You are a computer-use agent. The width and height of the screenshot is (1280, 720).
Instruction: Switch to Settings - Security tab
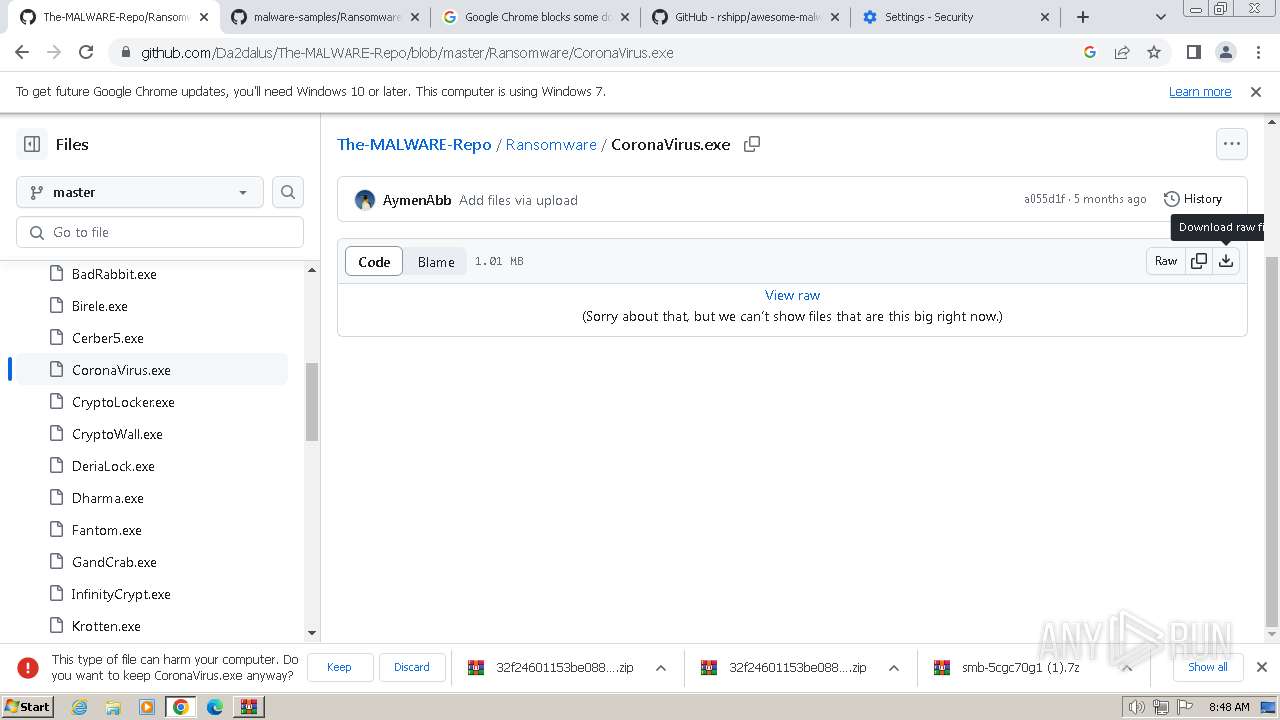coord(955,17)
